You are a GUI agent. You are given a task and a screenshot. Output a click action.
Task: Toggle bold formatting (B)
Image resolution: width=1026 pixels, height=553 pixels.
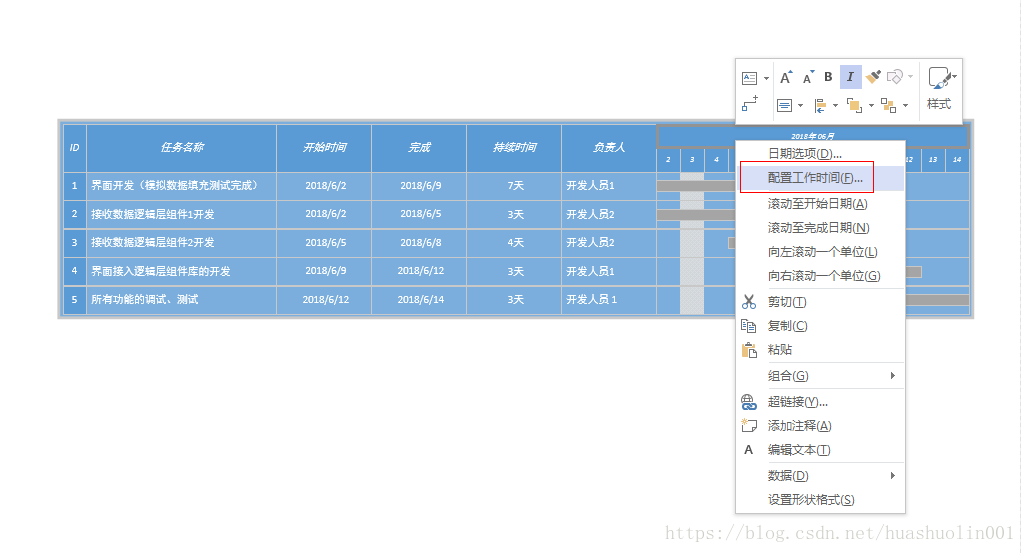(828, 77)
